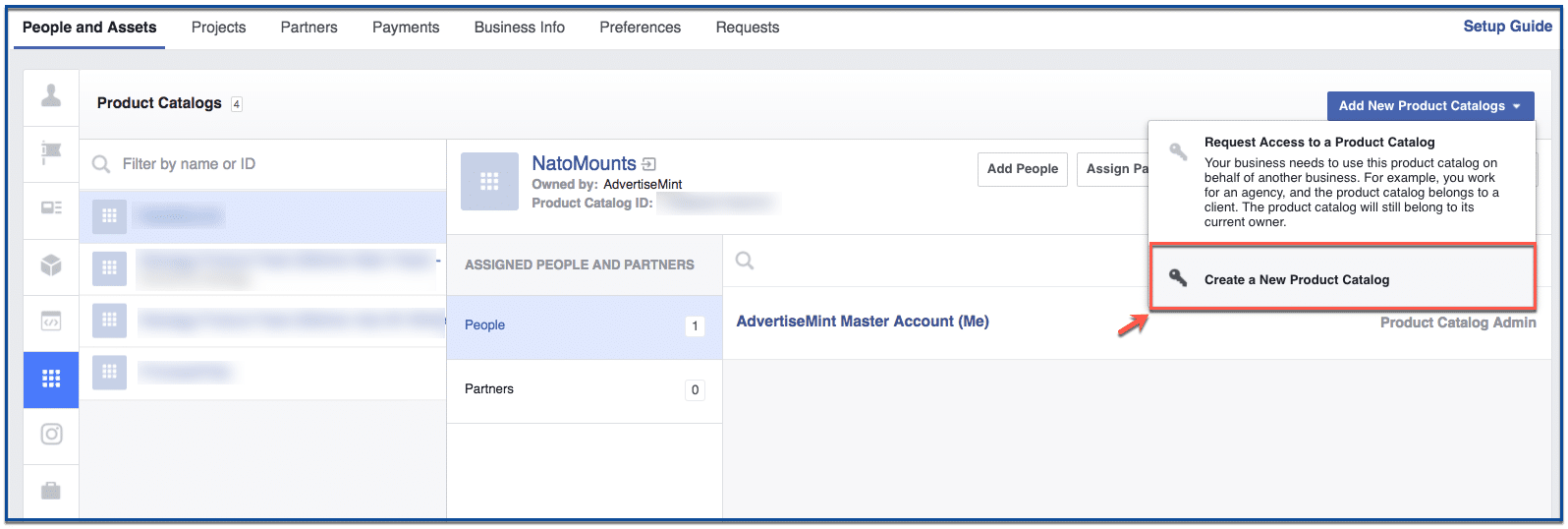Click the Product Catalogs heading
The height and width of the screenshot is (529, 1568).
159,103
